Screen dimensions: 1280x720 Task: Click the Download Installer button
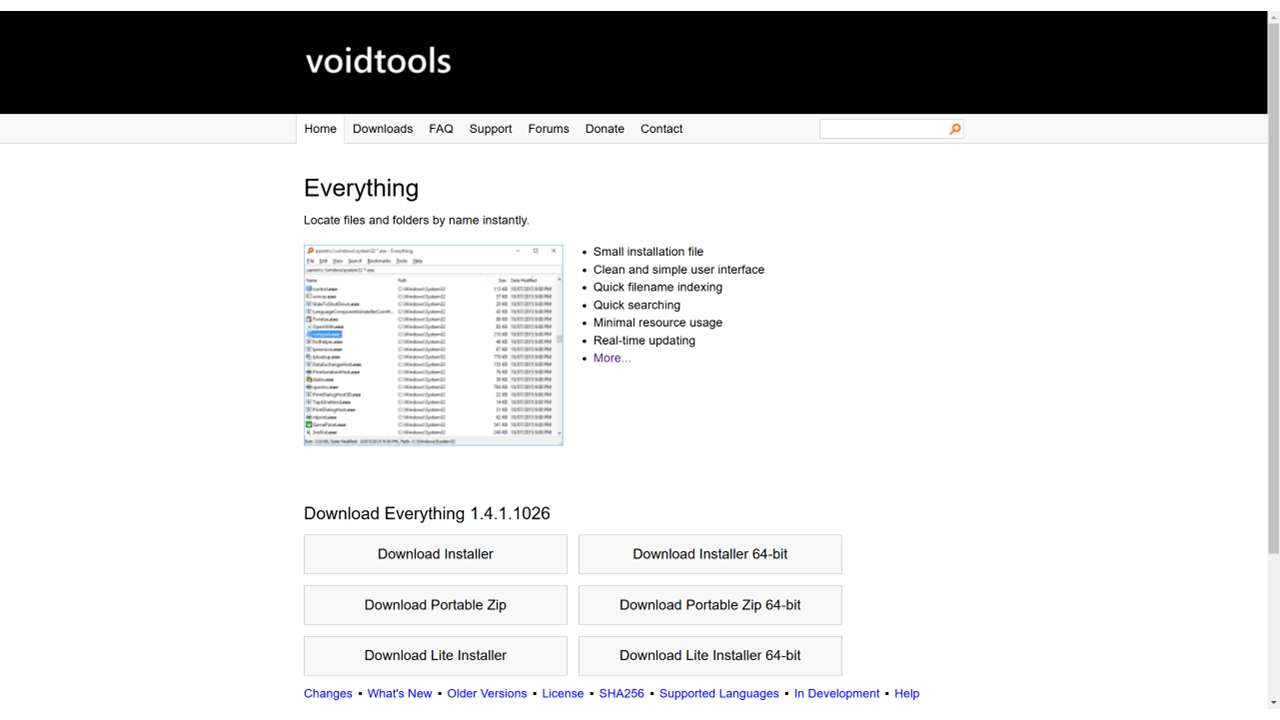[x=435, y=554]
